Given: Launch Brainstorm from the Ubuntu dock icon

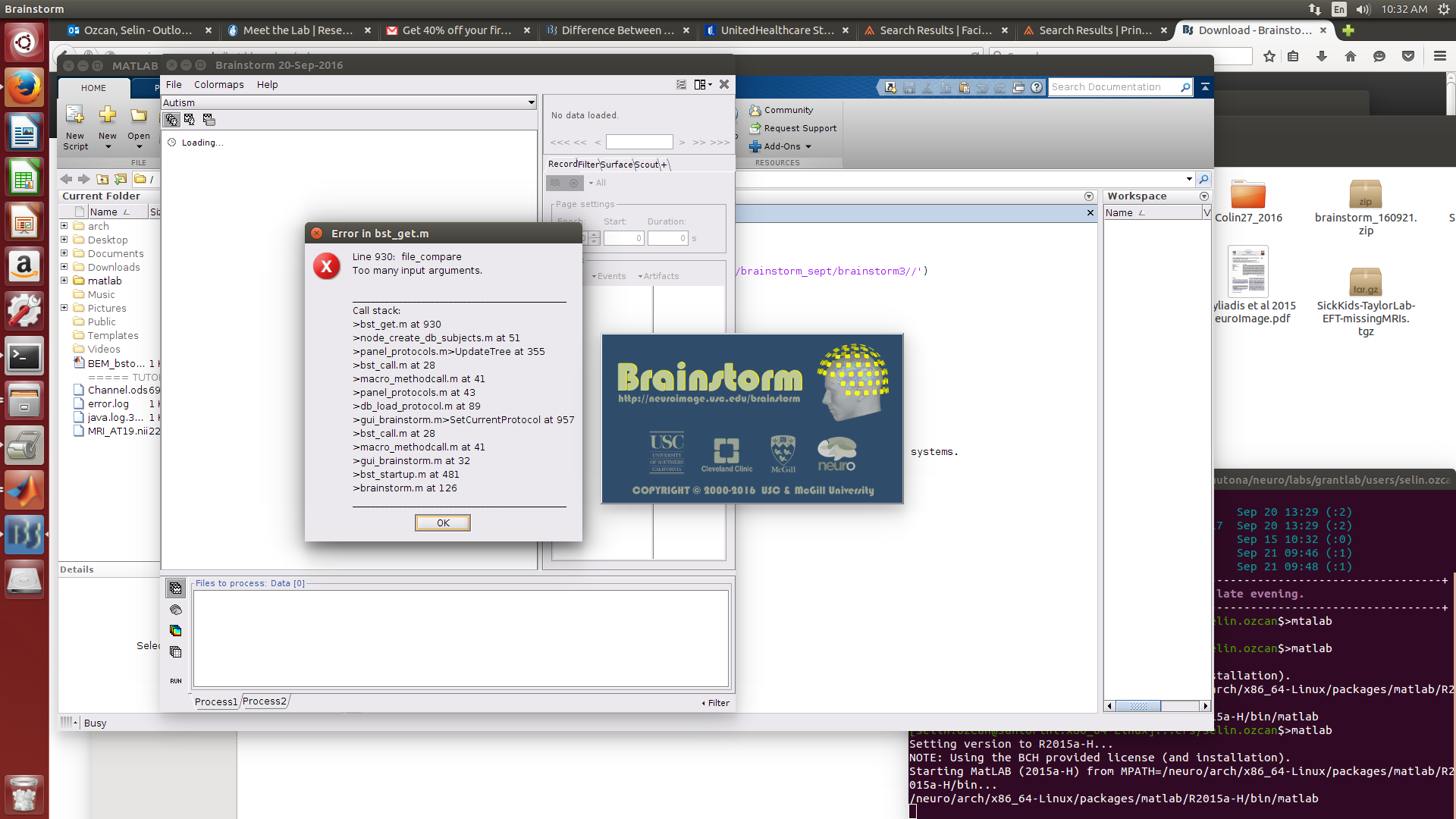Looking at the screenshot, I should pyautogui.click(x=24, y=535).
